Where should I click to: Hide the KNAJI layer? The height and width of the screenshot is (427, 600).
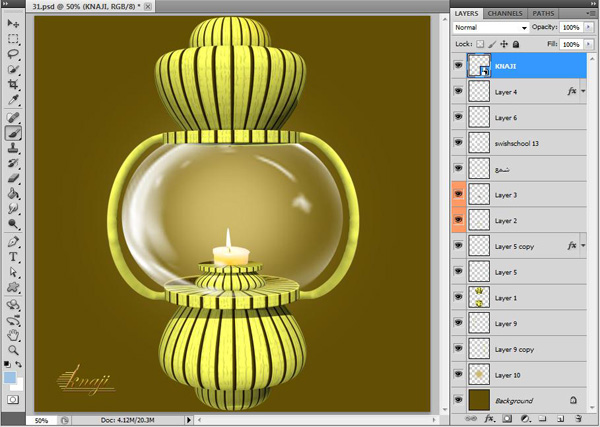(459, 66)
